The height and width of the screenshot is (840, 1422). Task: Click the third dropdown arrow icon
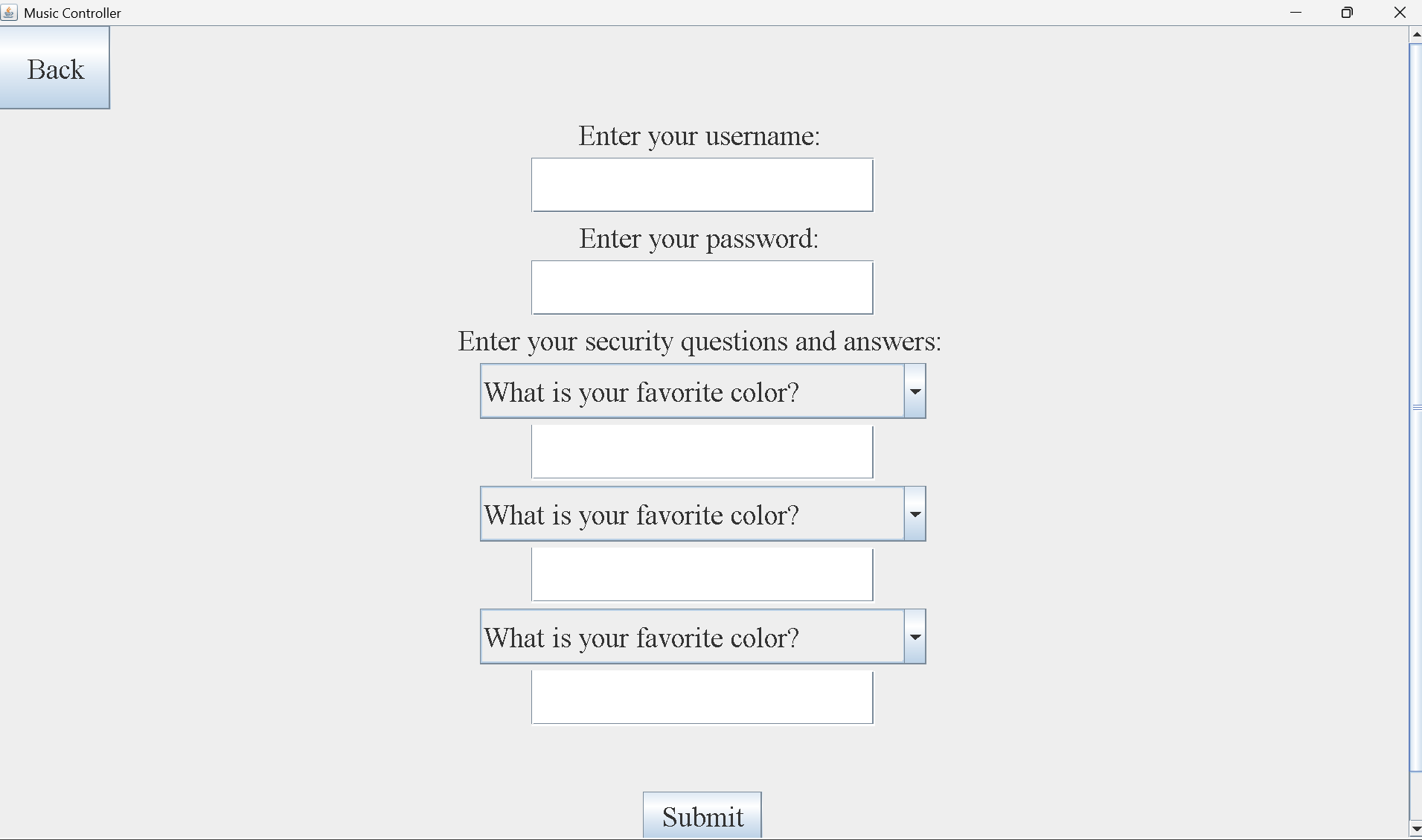point(915,636)
